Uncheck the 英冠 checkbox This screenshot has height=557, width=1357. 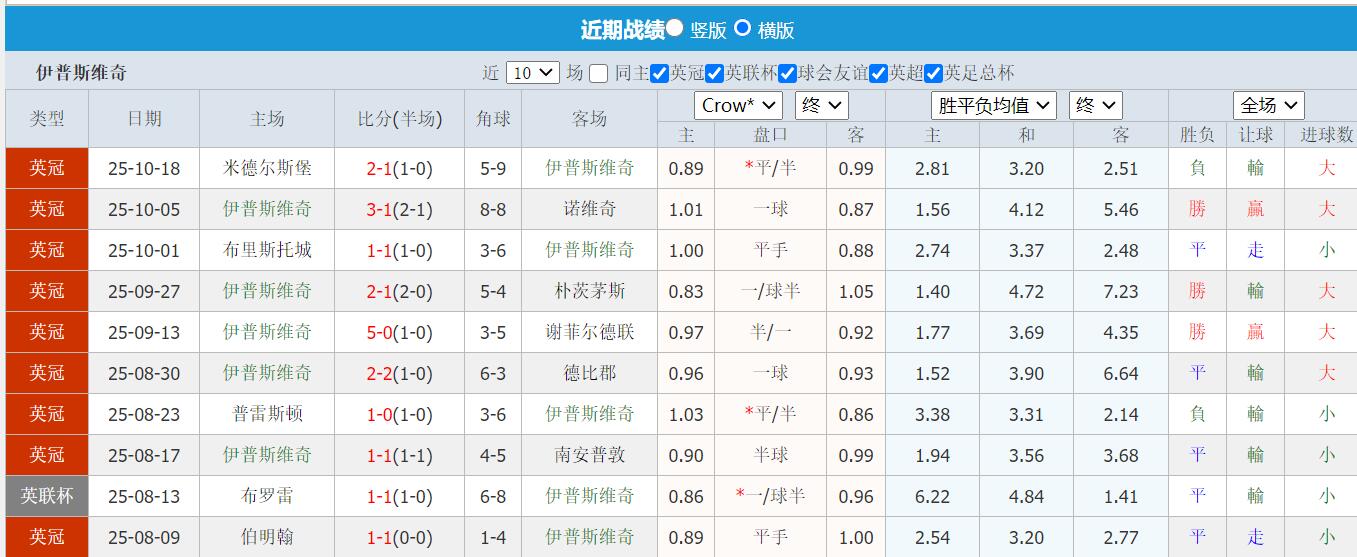click(659, 73)
